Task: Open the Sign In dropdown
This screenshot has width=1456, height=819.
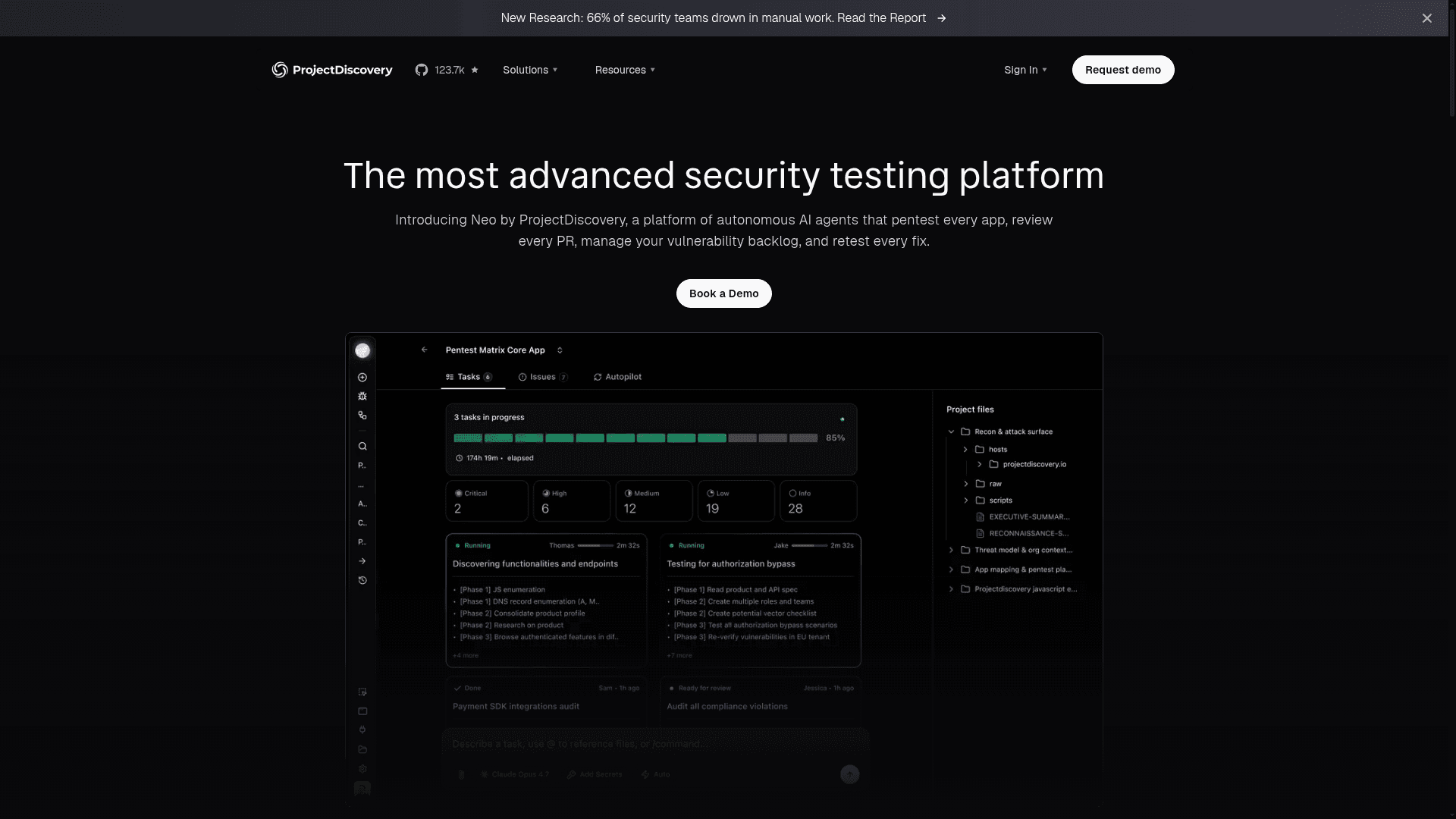Action: click(x=1025, y=70)
